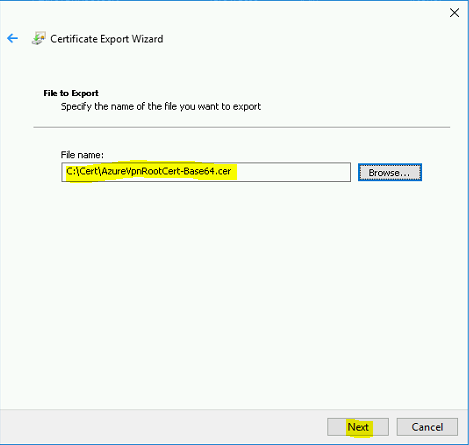Select the instruction text about export file name
Screen dimensions: 469x445
[161, 107]
